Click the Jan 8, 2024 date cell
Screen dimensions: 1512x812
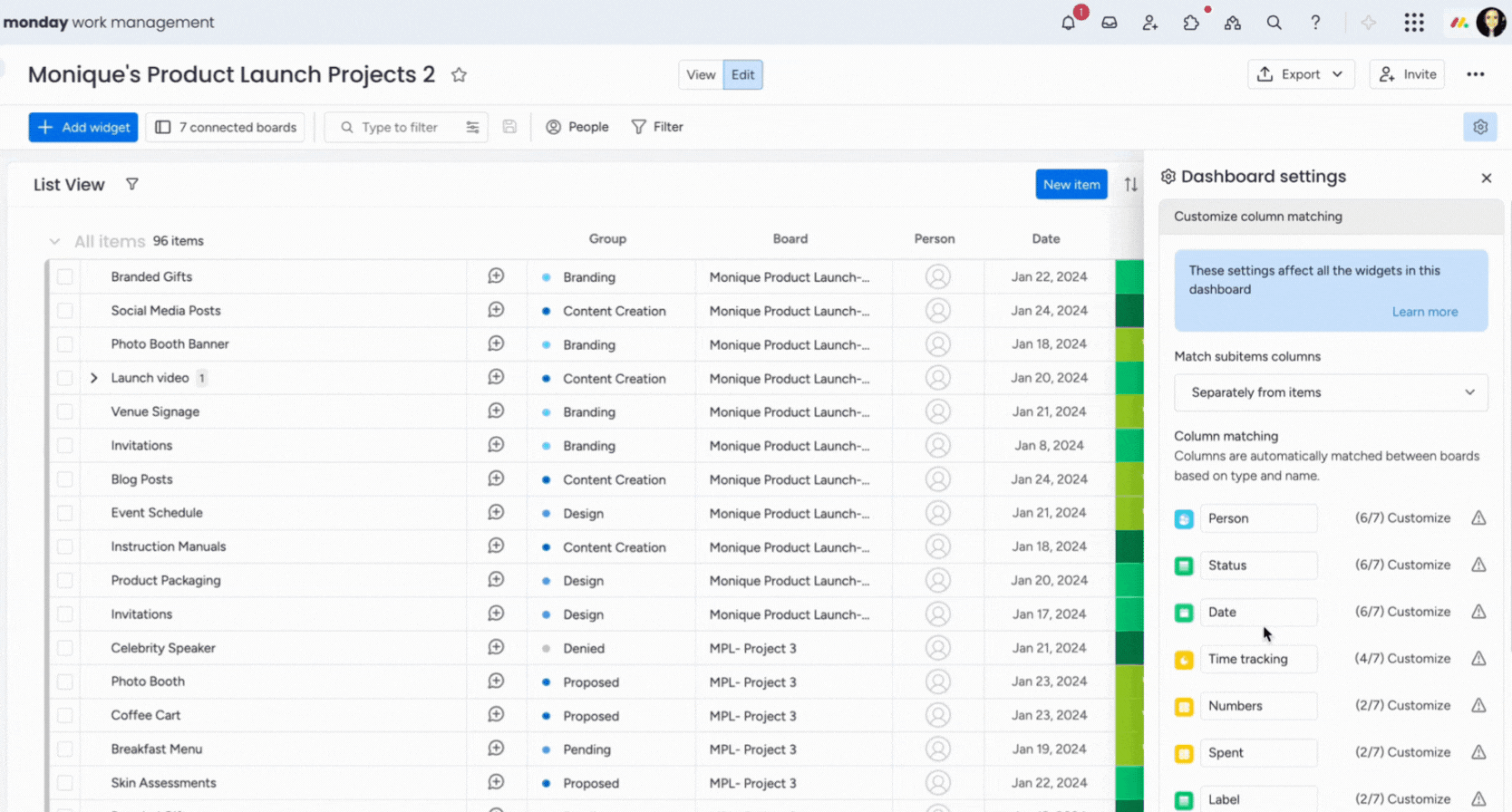1050,446
